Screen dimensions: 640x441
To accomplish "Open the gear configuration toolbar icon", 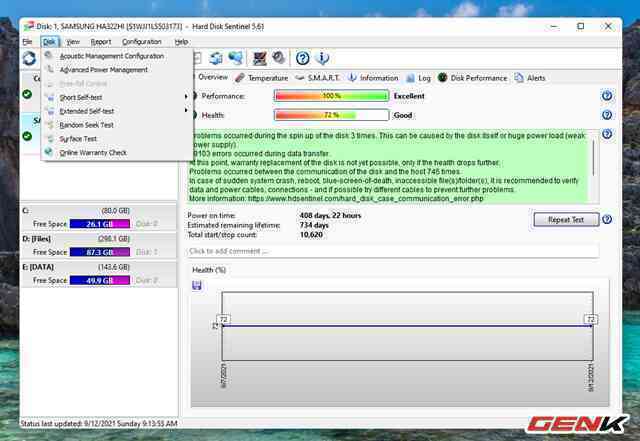I will pos(279,58).
